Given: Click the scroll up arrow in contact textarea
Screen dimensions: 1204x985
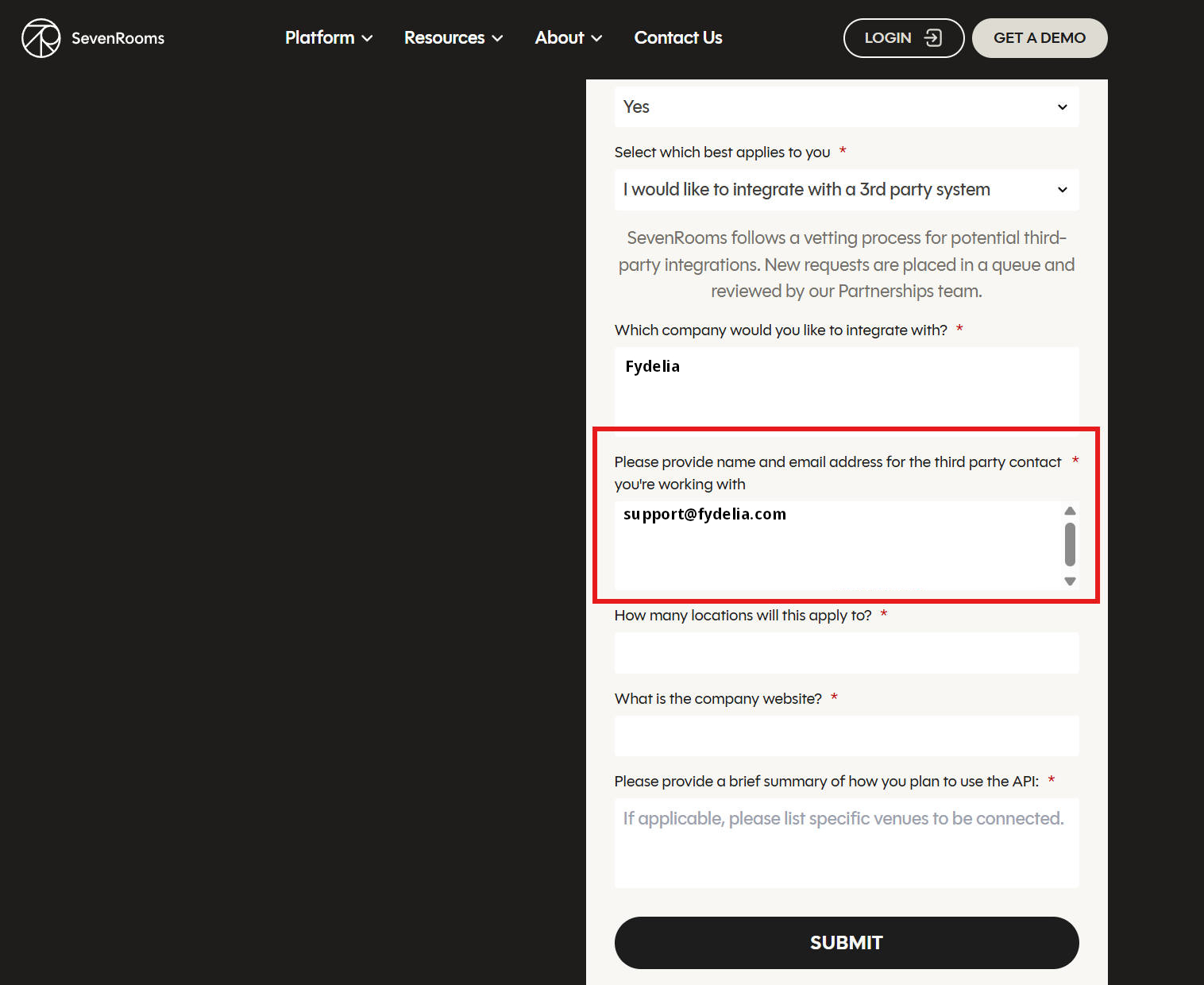Looking at the screenshot, I should click(x=1070, y=511).
